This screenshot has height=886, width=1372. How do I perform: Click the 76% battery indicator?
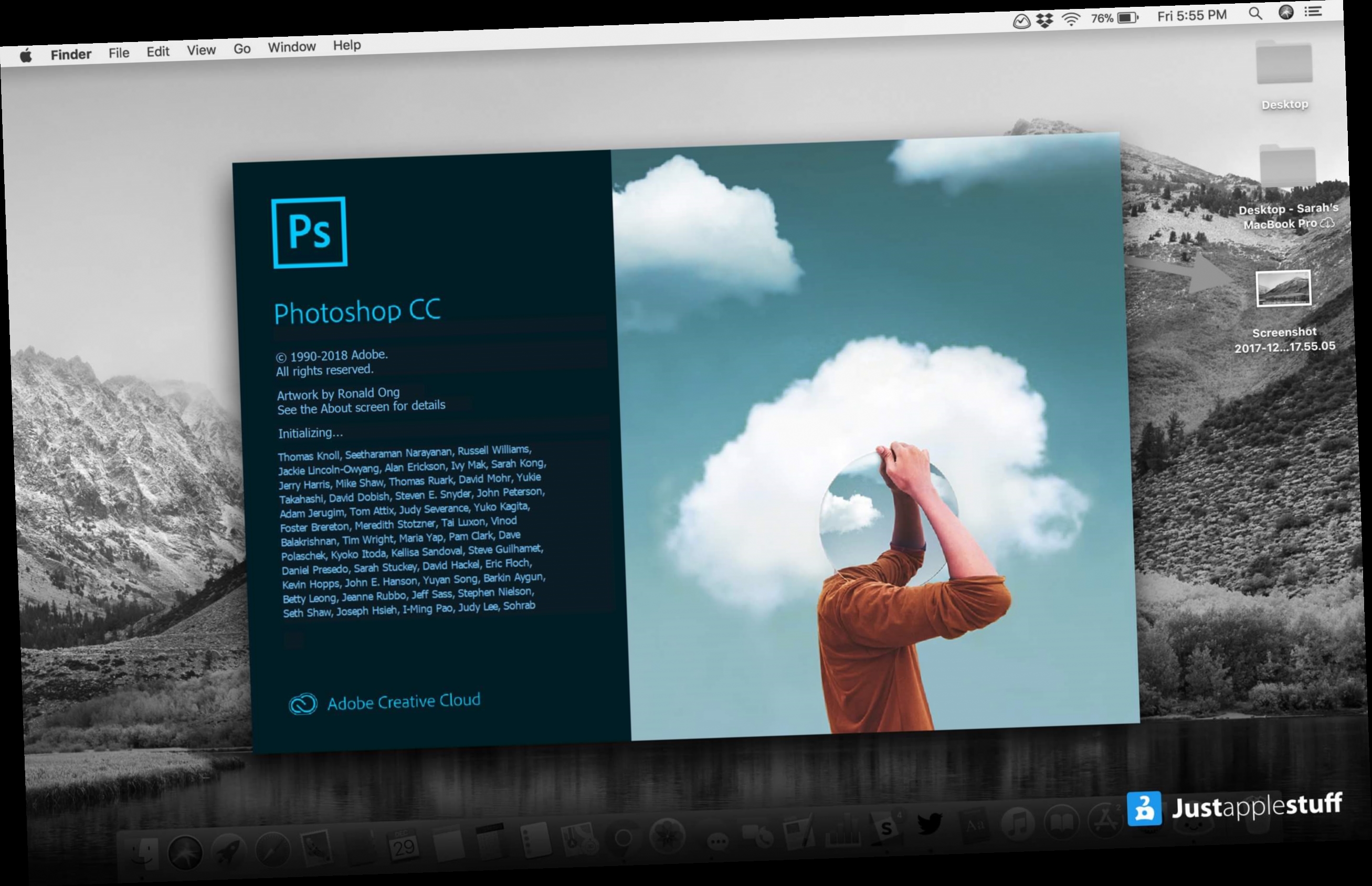(x=1114, y=18)
